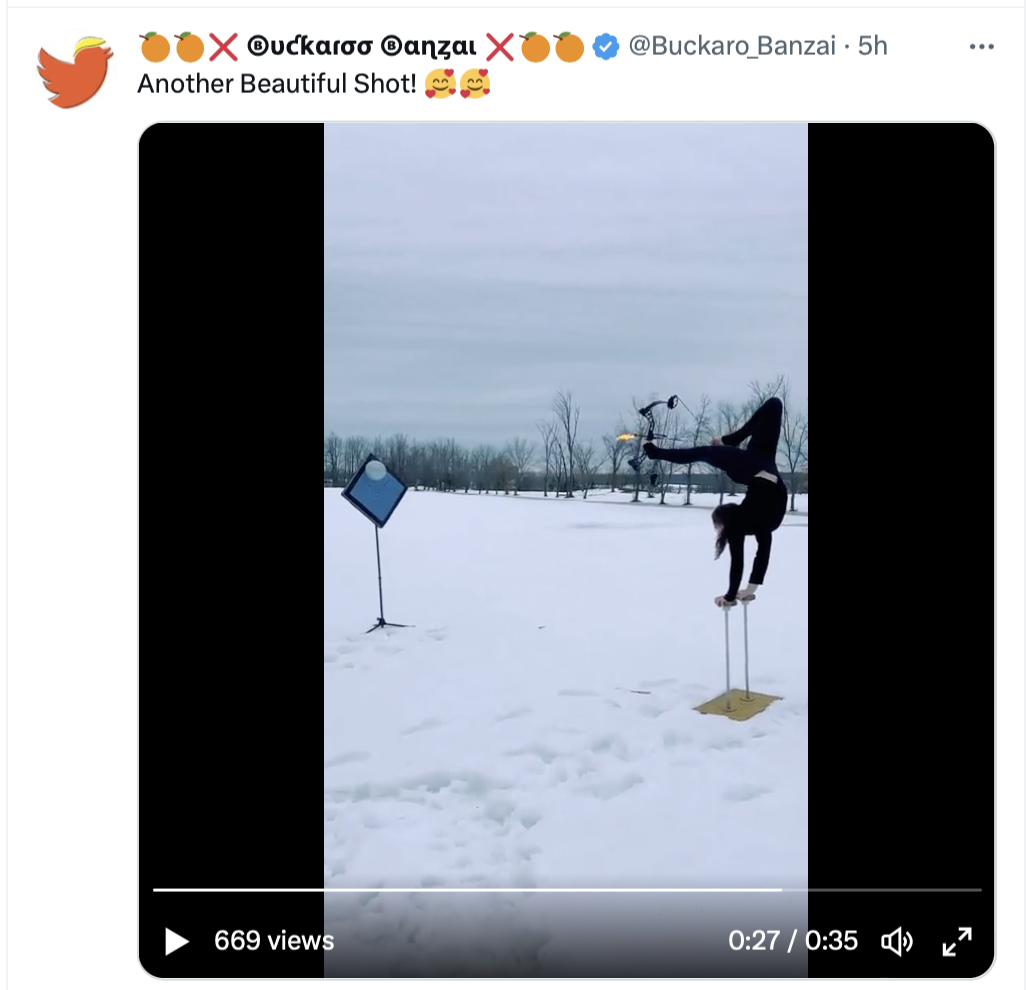Open the tweet via the 5h timestamp

pos(872,46)
